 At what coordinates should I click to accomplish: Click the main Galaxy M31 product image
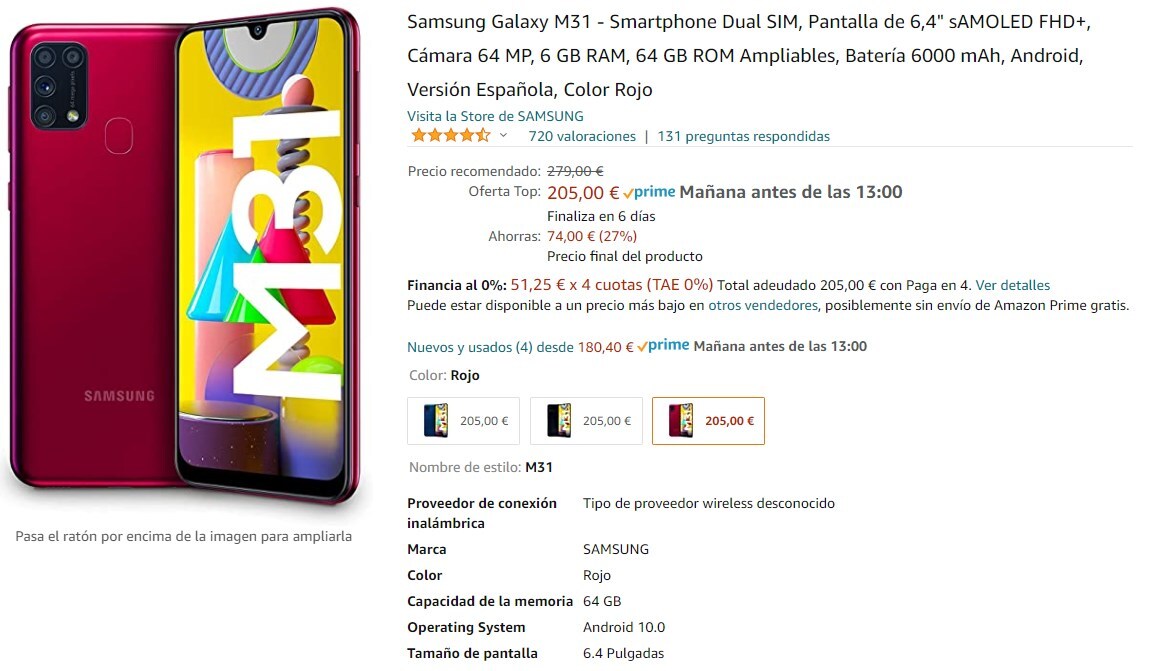tap(184, 256)
